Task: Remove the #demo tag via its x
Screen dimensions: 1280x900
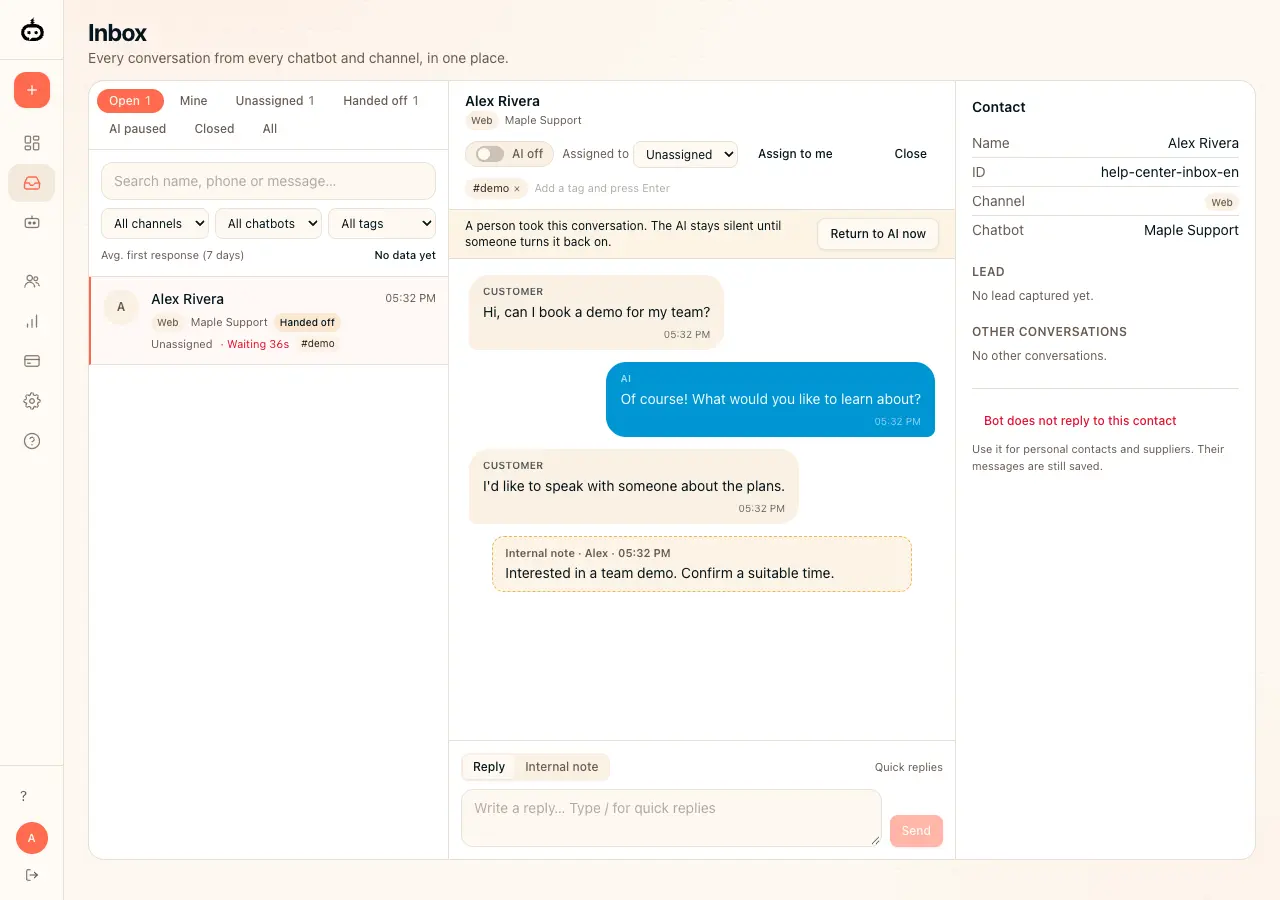Action: pos(517,189)
